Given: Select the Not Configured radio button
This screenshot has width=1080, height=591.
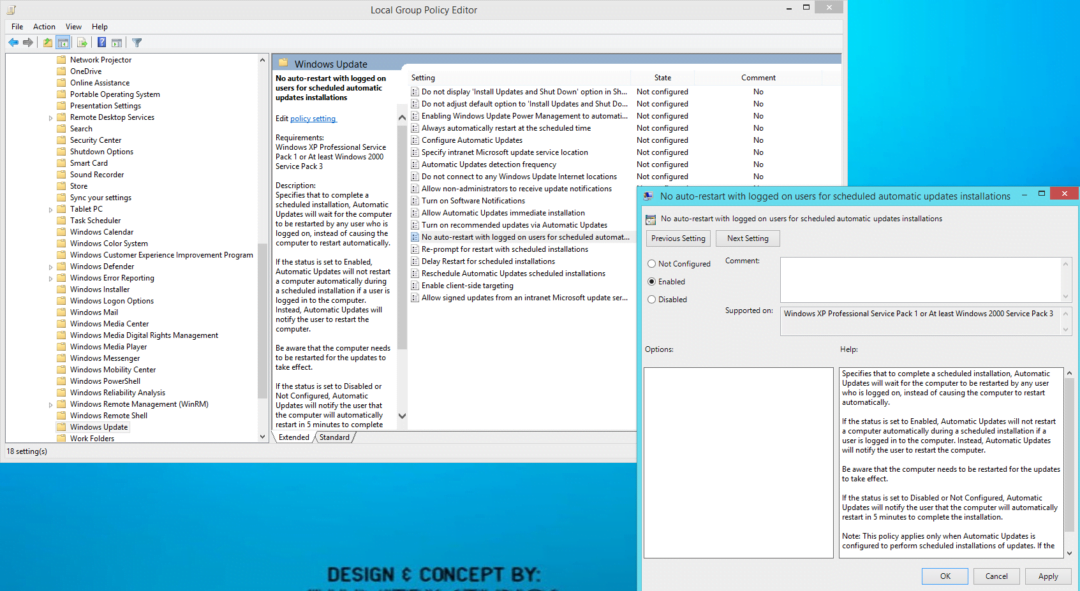Looking at the screenshot, I should click(x=650, y=263).
